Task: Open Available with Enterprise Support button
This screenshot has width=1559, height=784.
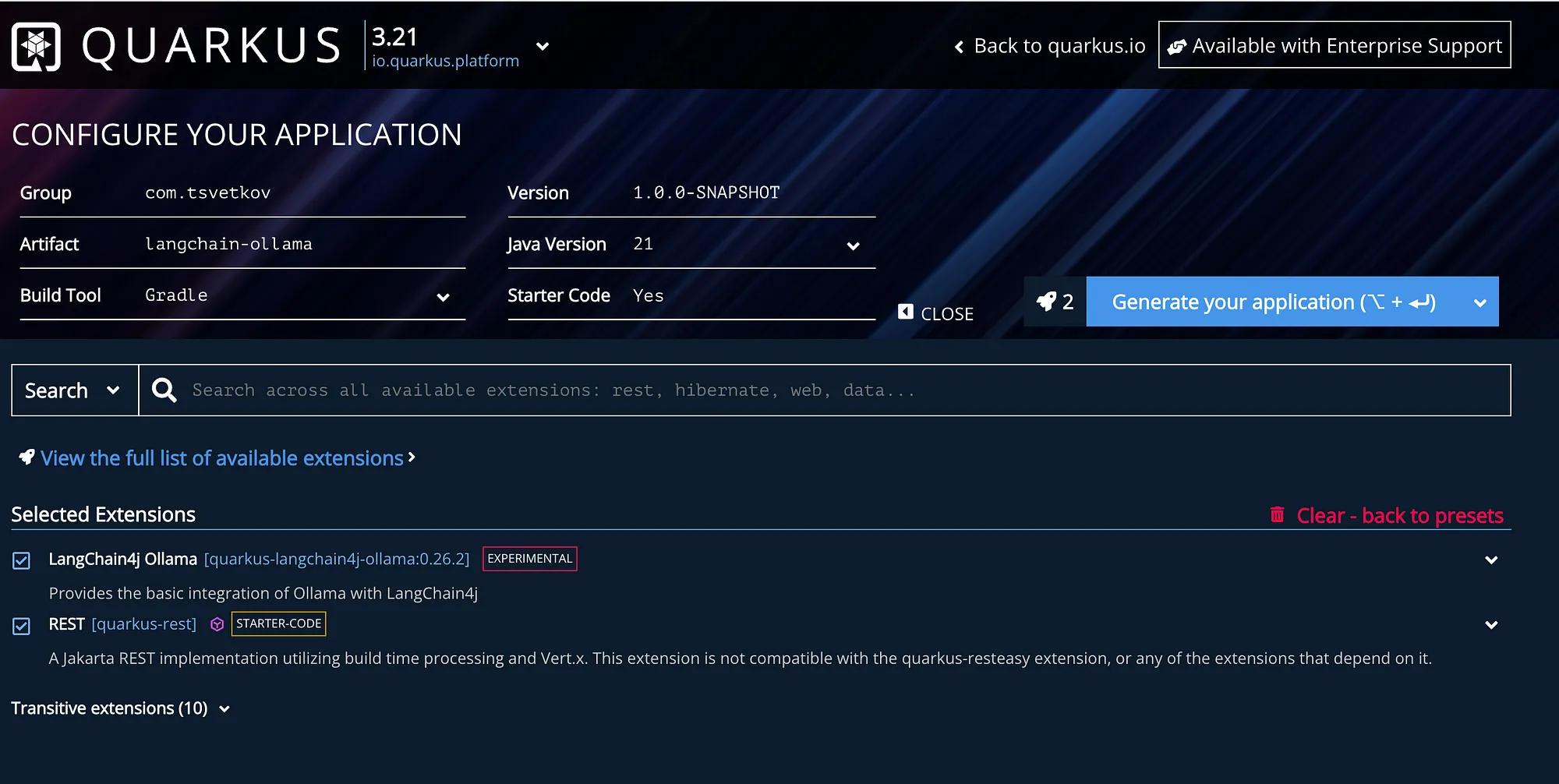Action: pos(1335,45)
